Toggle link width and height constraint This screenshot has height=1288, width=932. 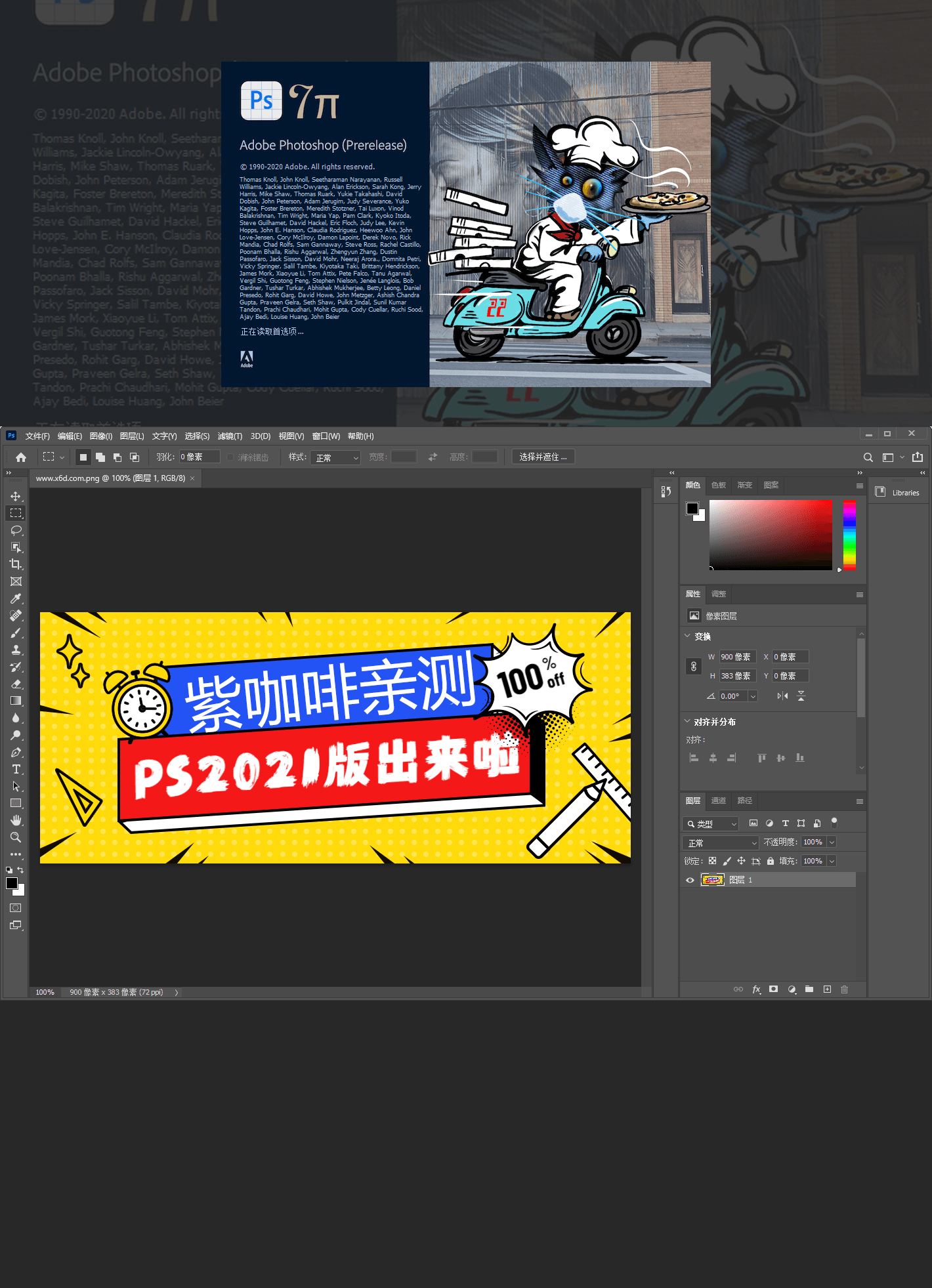[x=694, y=667]
